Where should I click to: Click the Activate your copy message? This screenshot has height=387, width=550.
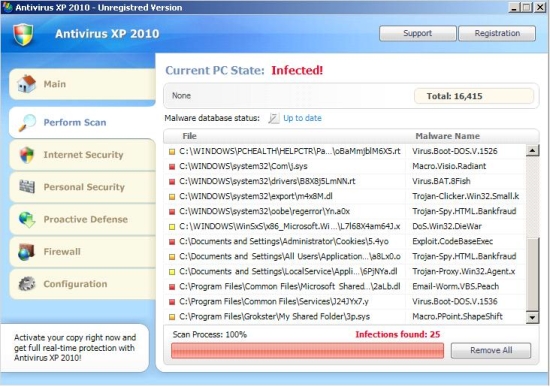tap(75, 348)
